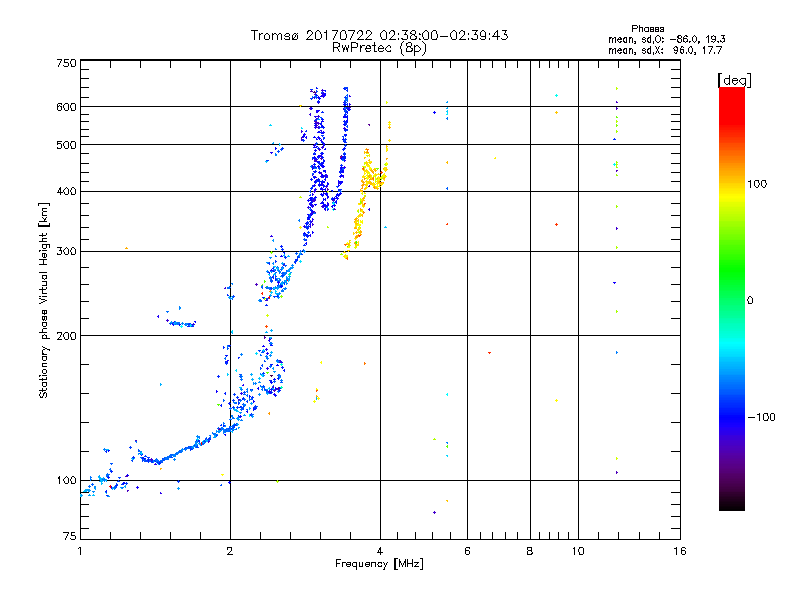Viewport: 800px width, 600px height.
Task: Click the 'Frequency [MHz]' axis label
Action: 379,563
